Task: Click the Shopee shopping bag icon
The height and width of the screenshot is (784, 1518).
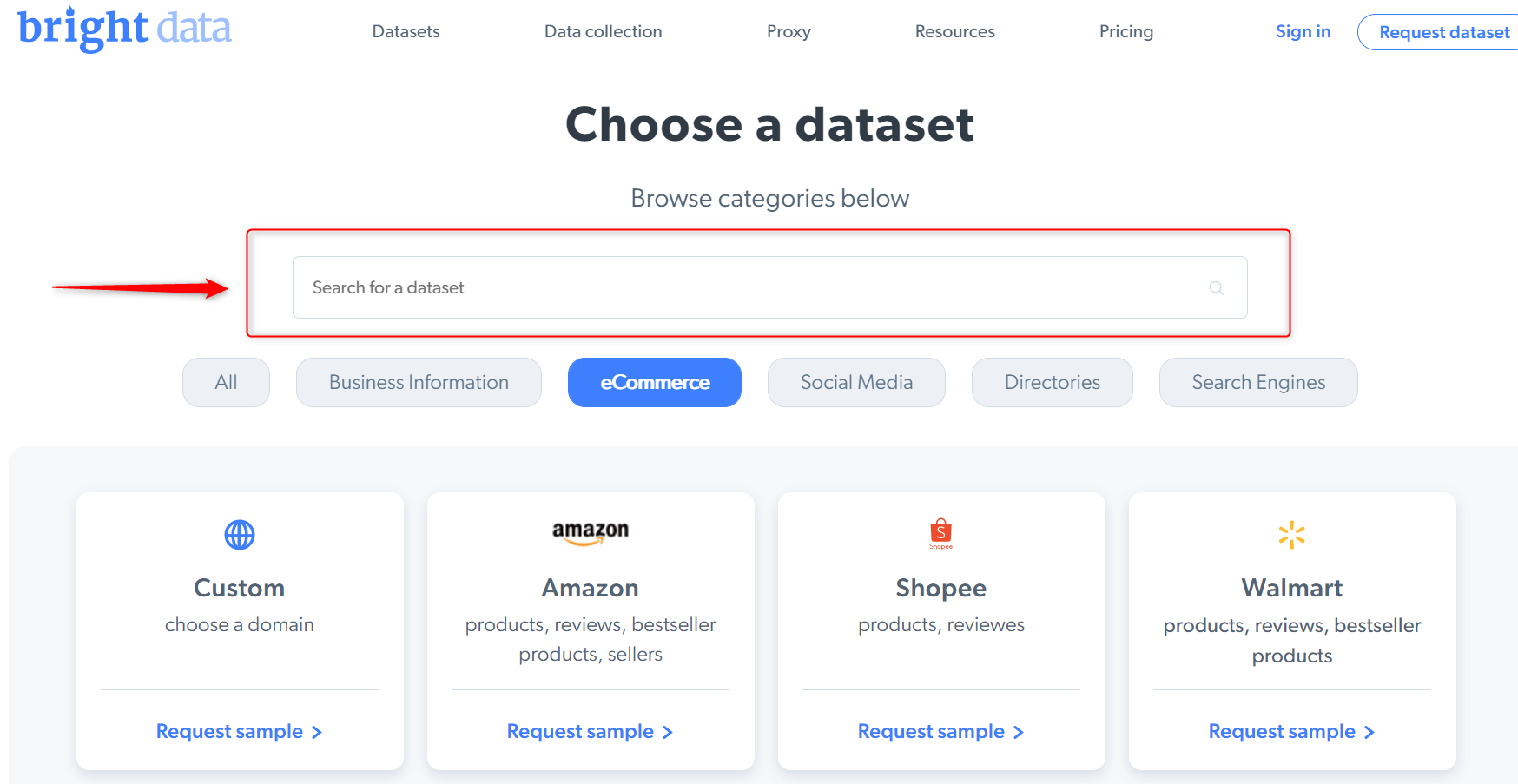Action: click(x=940, y=533)
